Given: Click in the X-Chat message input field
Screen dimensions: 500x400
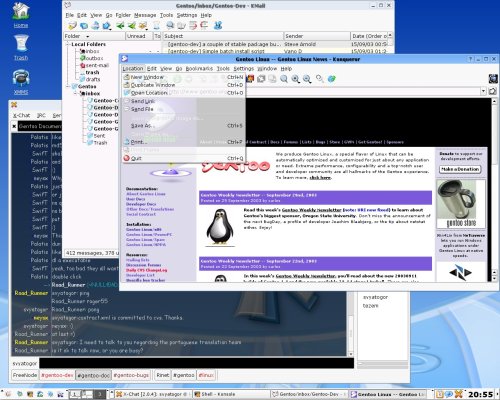Looking at the screenshot, I should [197, 363].
